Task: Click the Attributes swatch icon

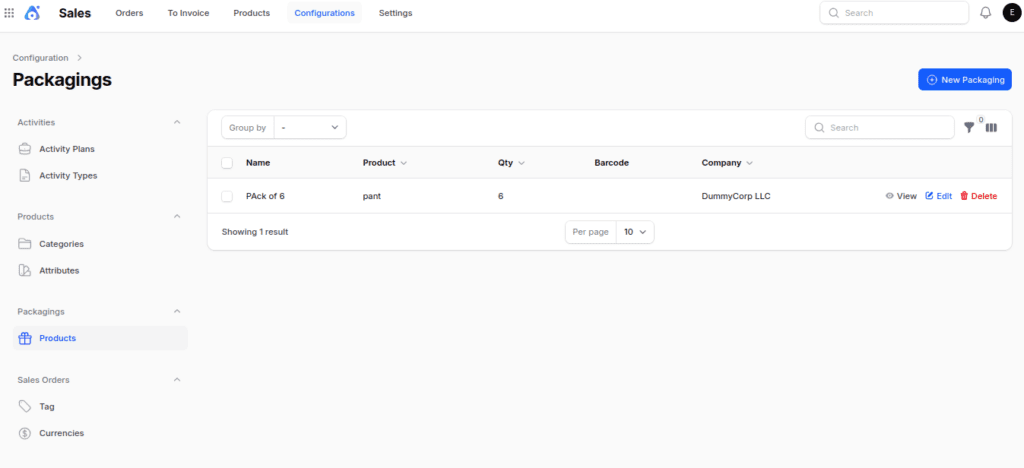Action: click(x=25, y=270)
